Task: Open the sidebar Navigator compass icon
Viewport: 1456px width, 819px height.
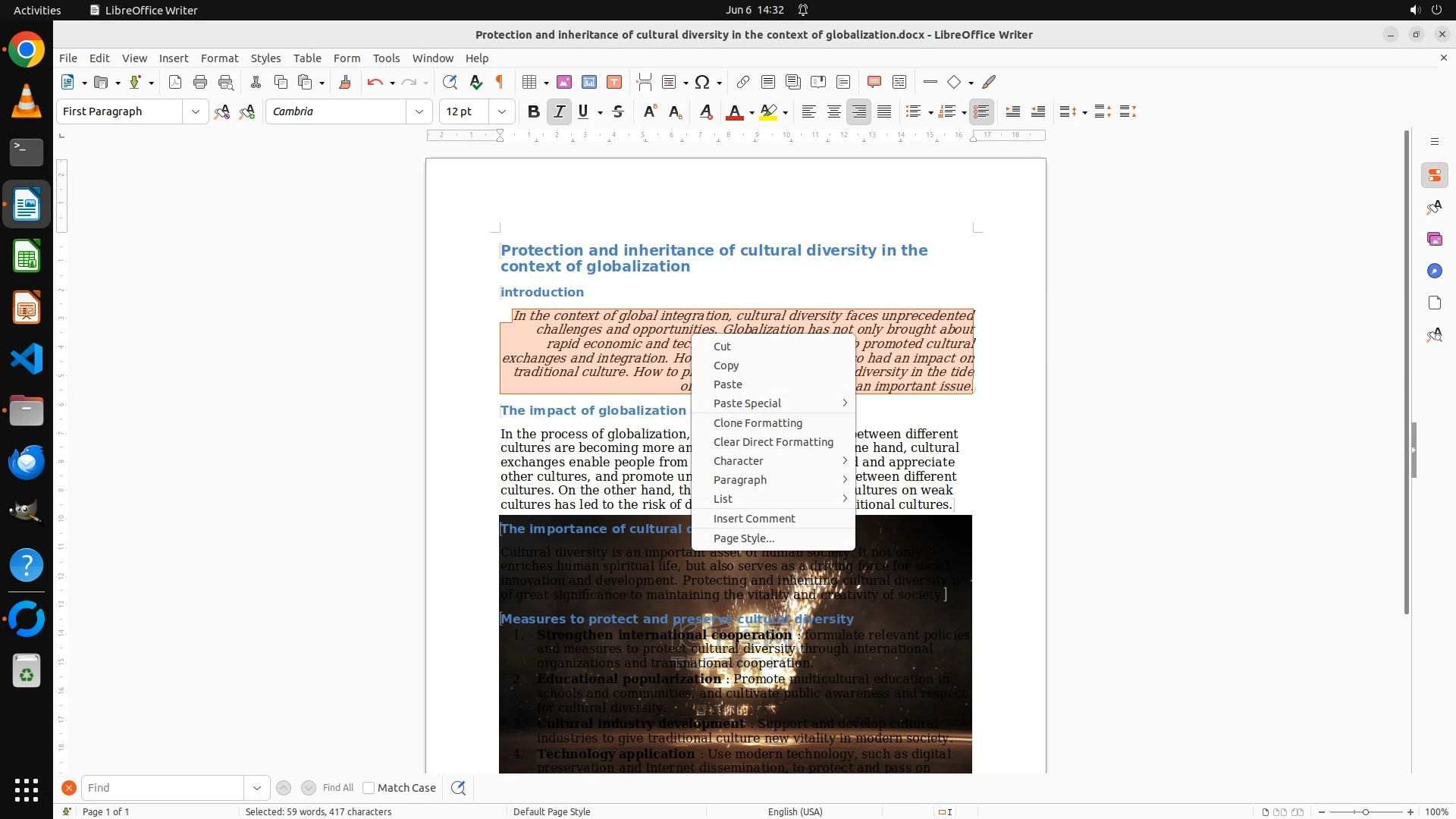Action: click(x=1434, y=271)
